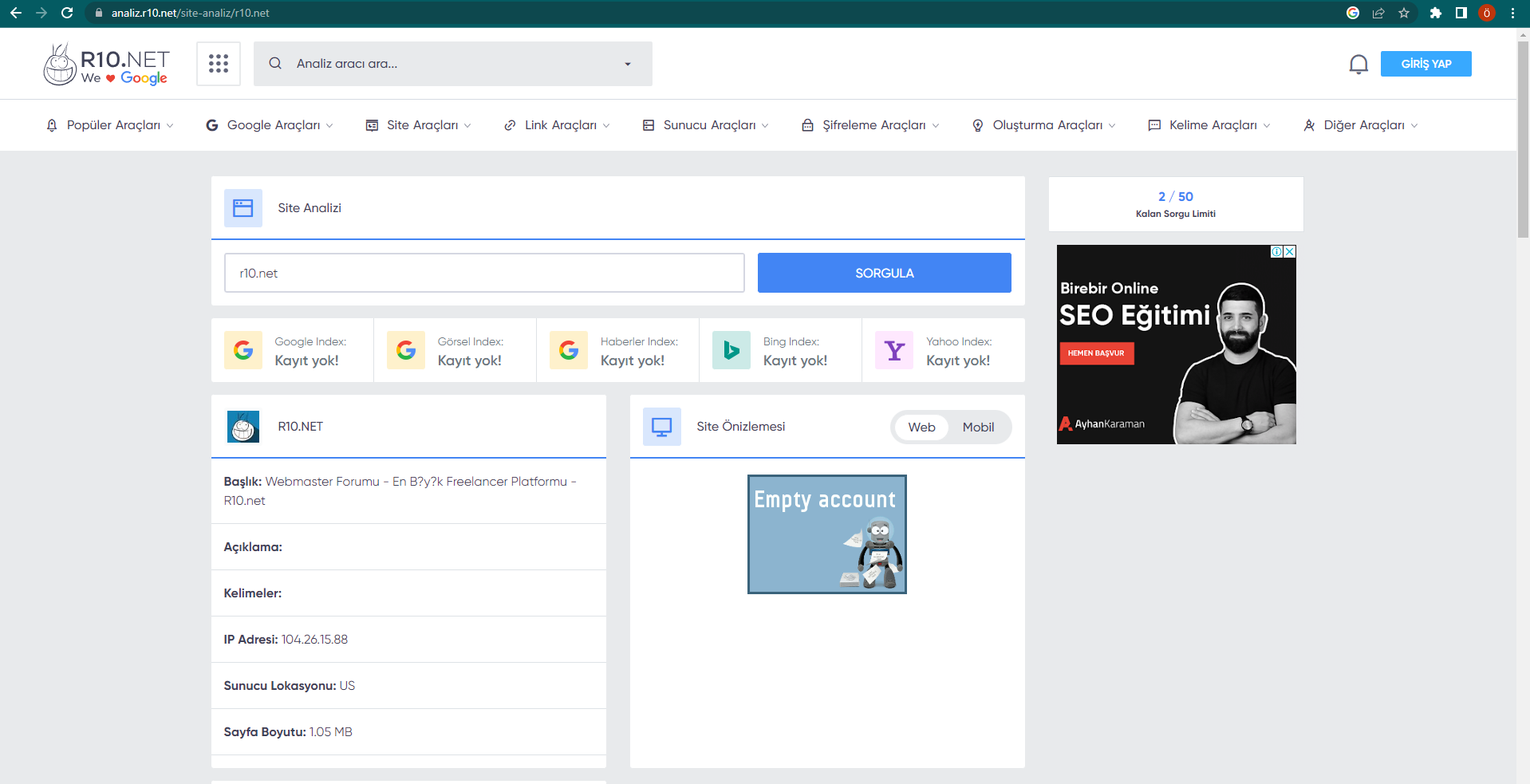The image size is (1530, 784).
Task: Click the share page icon in address bar
Action: click(x=1378, y=13)
